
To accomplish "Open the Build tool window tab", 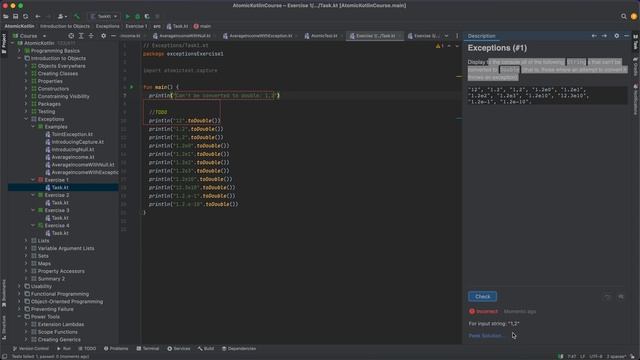I will click(x=206, y=349).
